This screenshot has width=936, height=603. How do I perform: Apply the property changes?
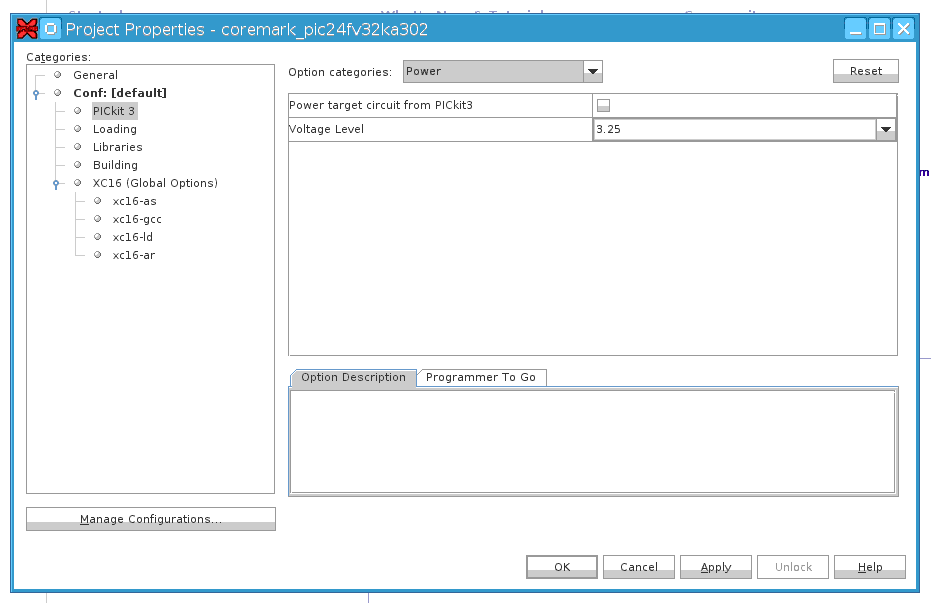(x=716, y=567)
